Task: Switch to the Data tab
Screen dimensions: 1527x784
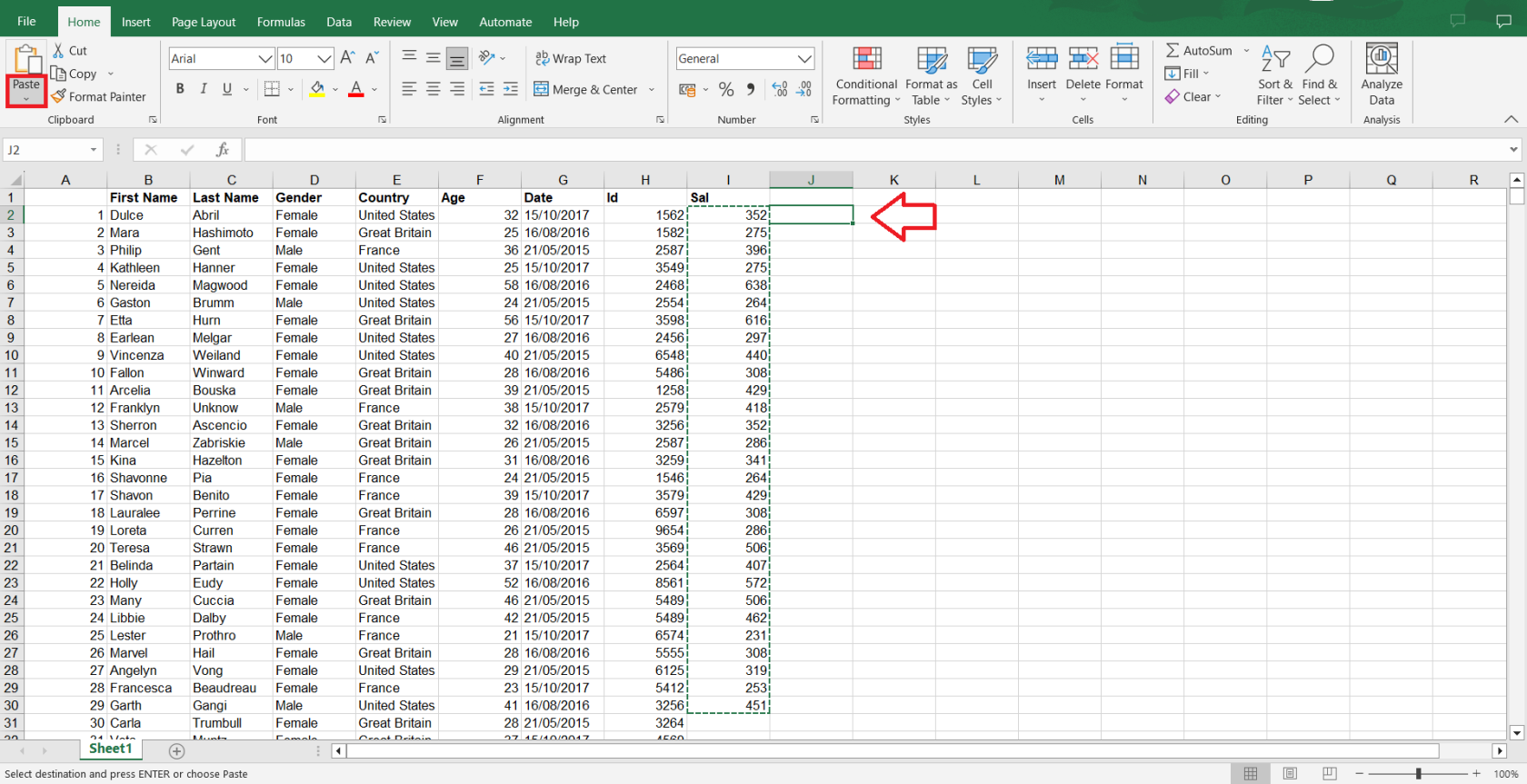Action: tap(339, 22)
